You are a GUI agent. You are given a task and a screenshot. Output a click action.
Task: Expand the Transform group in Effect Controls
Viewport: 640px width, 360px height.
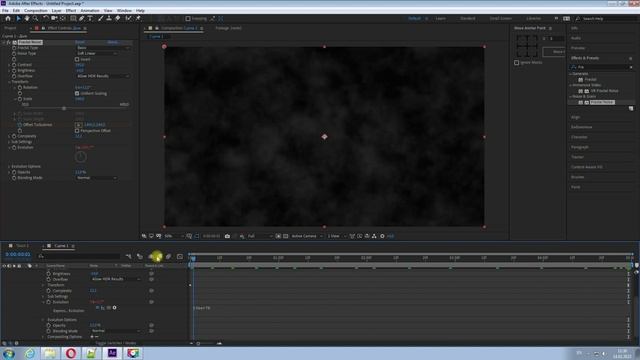(9, 82)
